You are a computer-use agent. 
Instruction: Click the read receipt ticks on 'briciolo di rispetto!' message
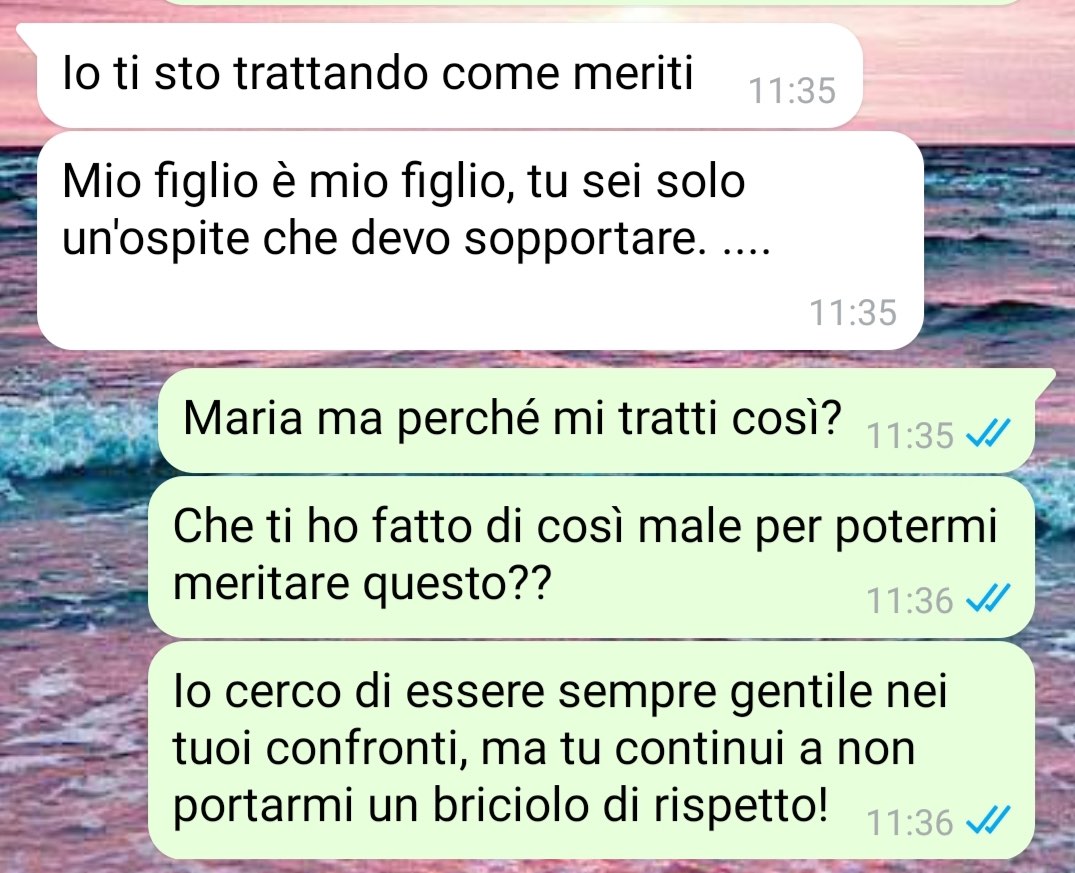click(x=988, y=820)
